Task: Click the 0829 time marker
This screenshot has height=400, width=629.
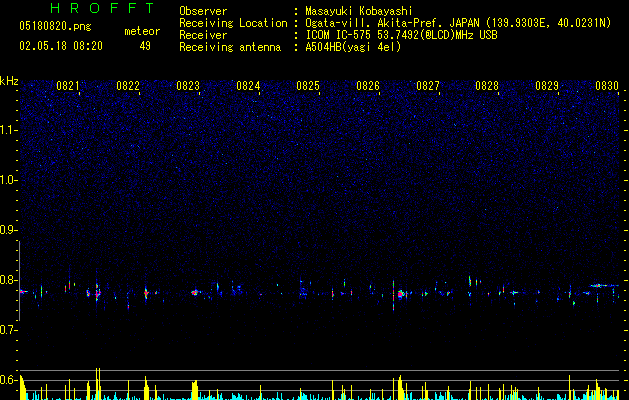Action: [547, 86]
